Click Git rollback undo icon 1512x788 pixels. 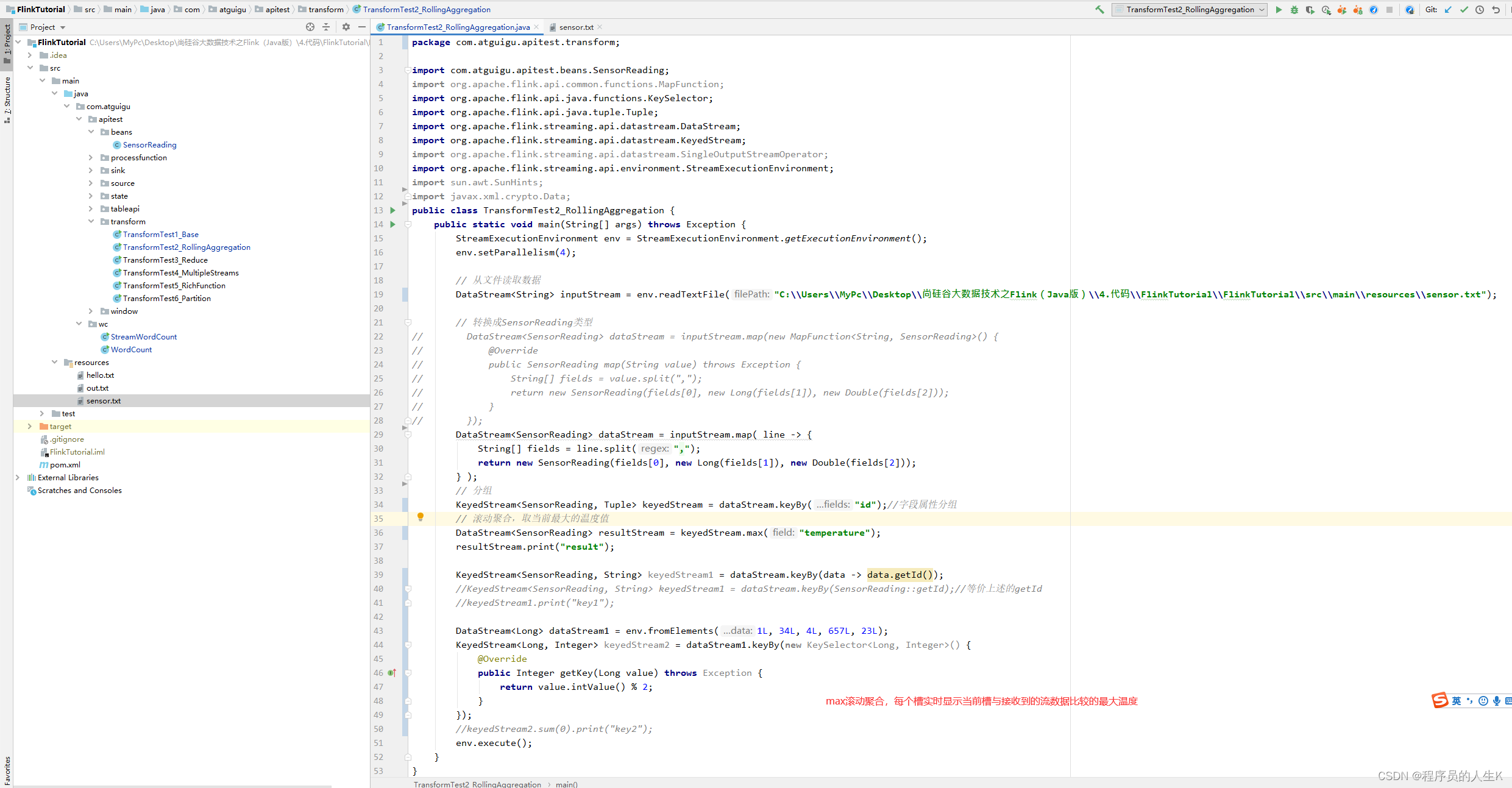(x=1496, y=10)
